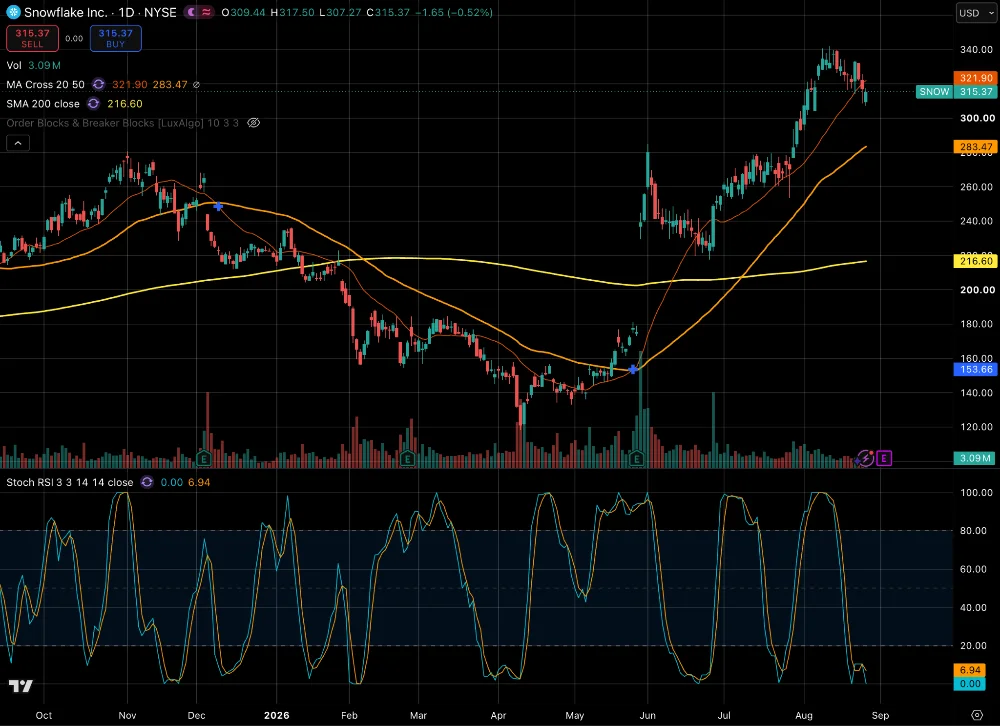The width and height of the screenshot is (1000, 726).
Task: Click the post-market moon session icon
Action: (x=191, y=12)
